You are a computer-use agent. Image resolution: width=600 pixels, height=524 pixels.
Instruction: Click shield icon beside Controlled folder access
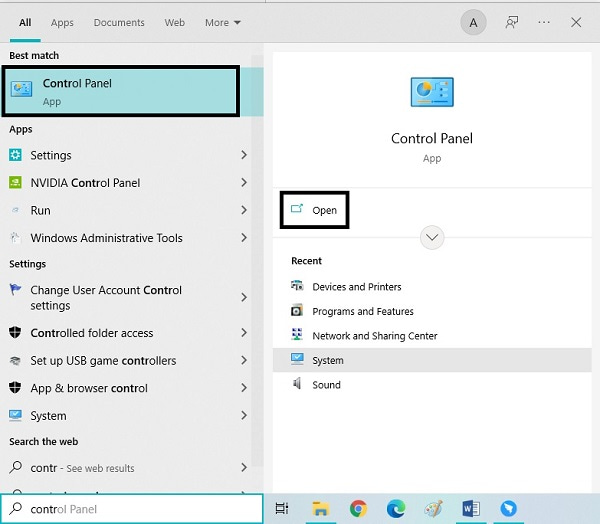tap(15, 332)
